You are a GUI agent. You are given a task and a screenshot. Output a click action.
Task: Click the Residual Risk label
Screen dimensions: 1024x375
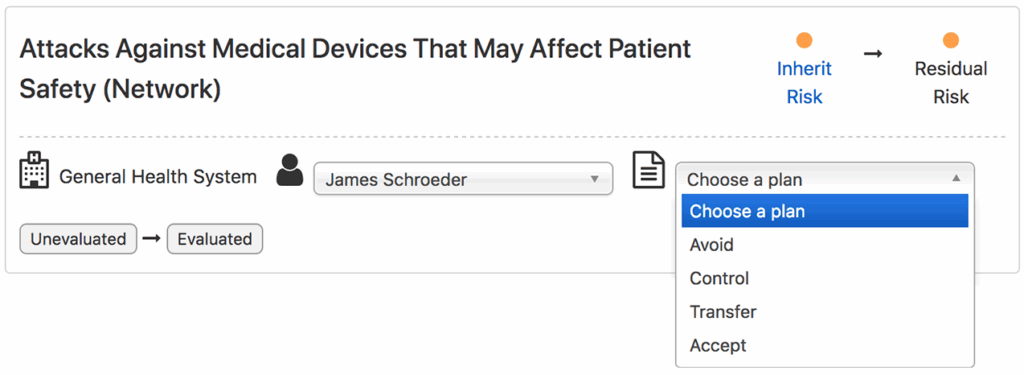(951, 83)
